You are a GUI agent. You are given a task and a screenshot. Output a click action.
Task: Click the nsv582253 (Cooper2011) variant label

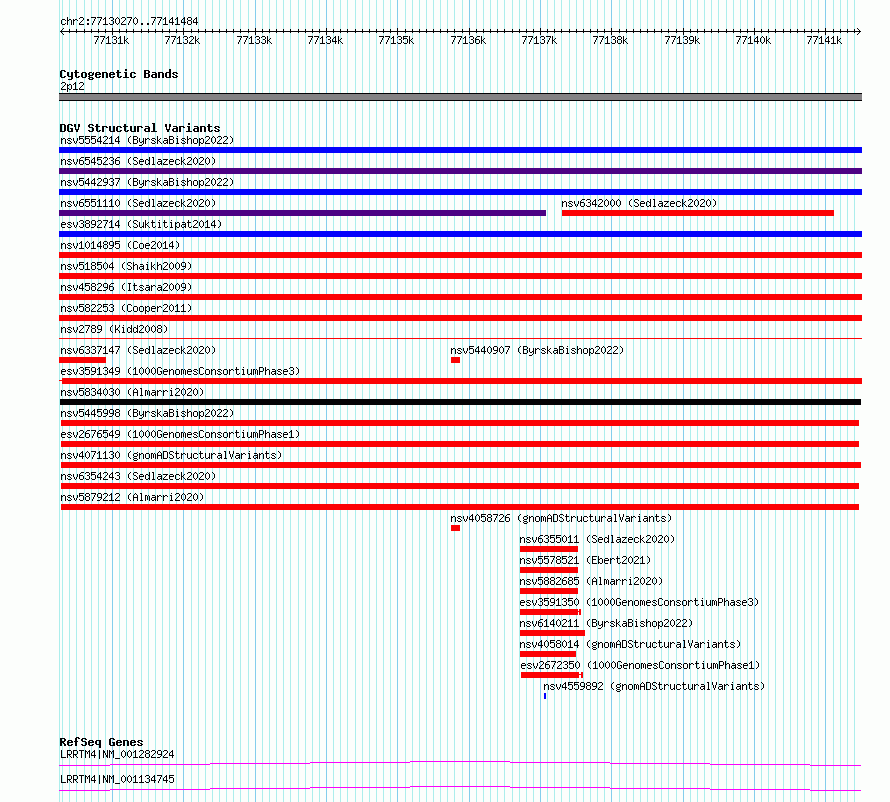(126, 308)
